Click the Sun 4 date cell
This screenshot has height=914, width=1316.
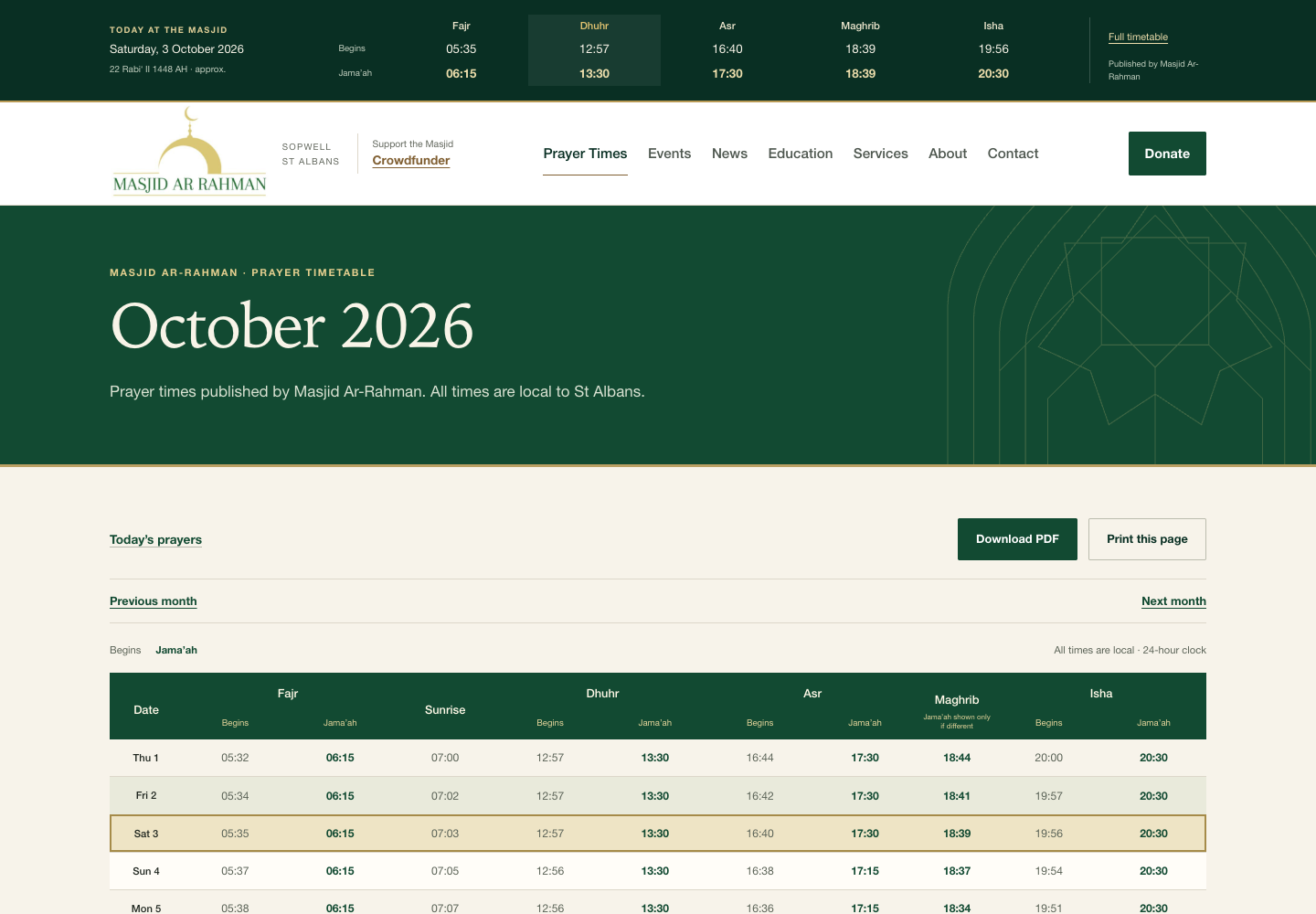[x=146, y=871]
